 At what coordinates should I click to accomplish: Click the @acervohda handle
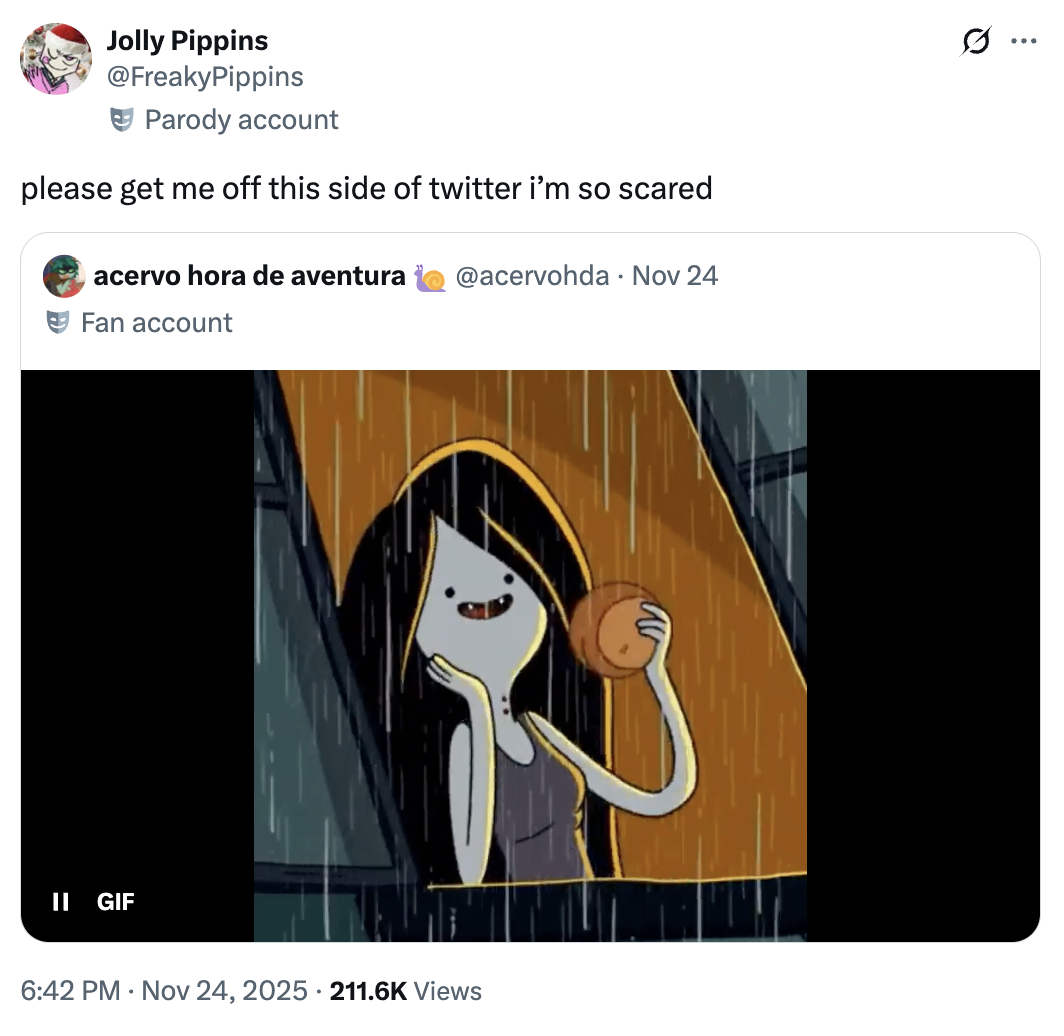[532, 276]
